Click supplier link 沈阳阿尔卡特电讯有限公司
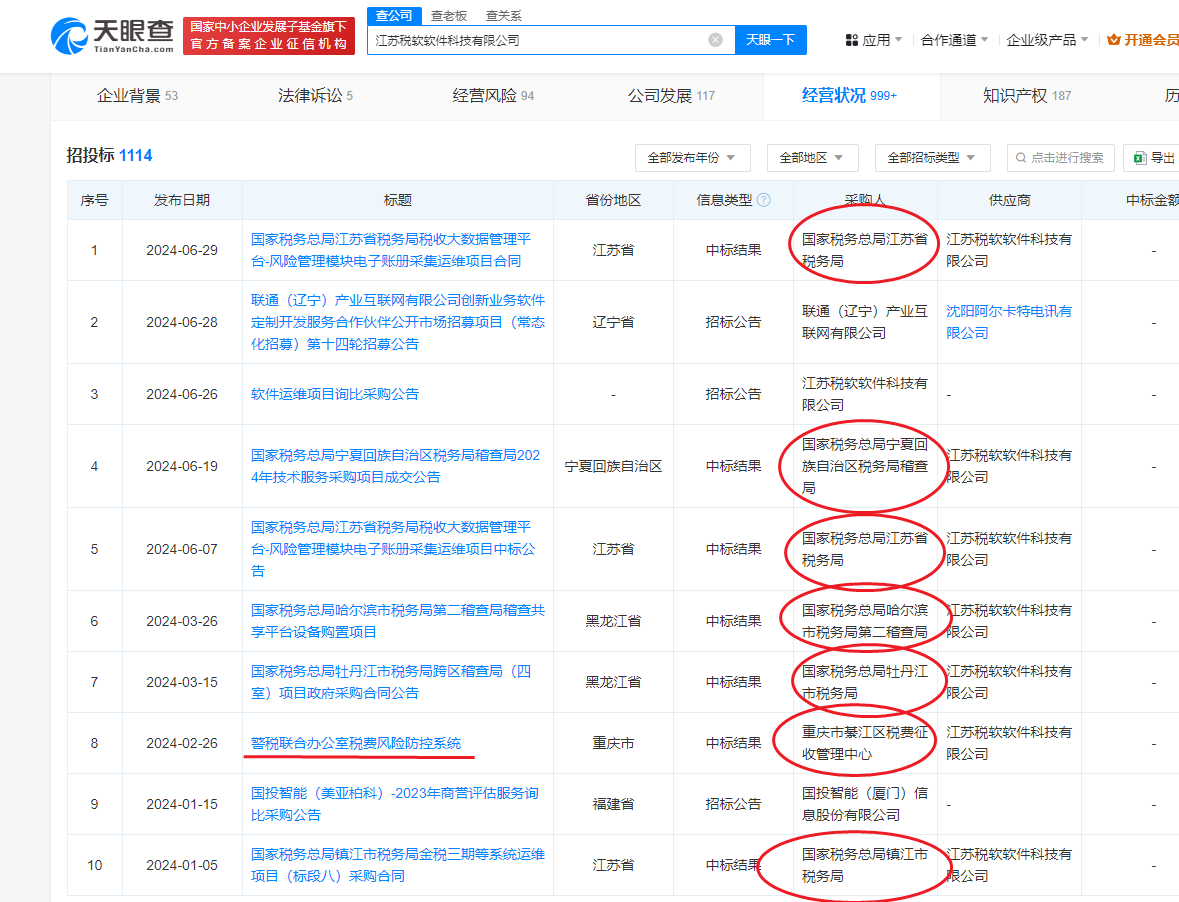The width and height of the screenshot is (1179, 902). point(1009,322)
